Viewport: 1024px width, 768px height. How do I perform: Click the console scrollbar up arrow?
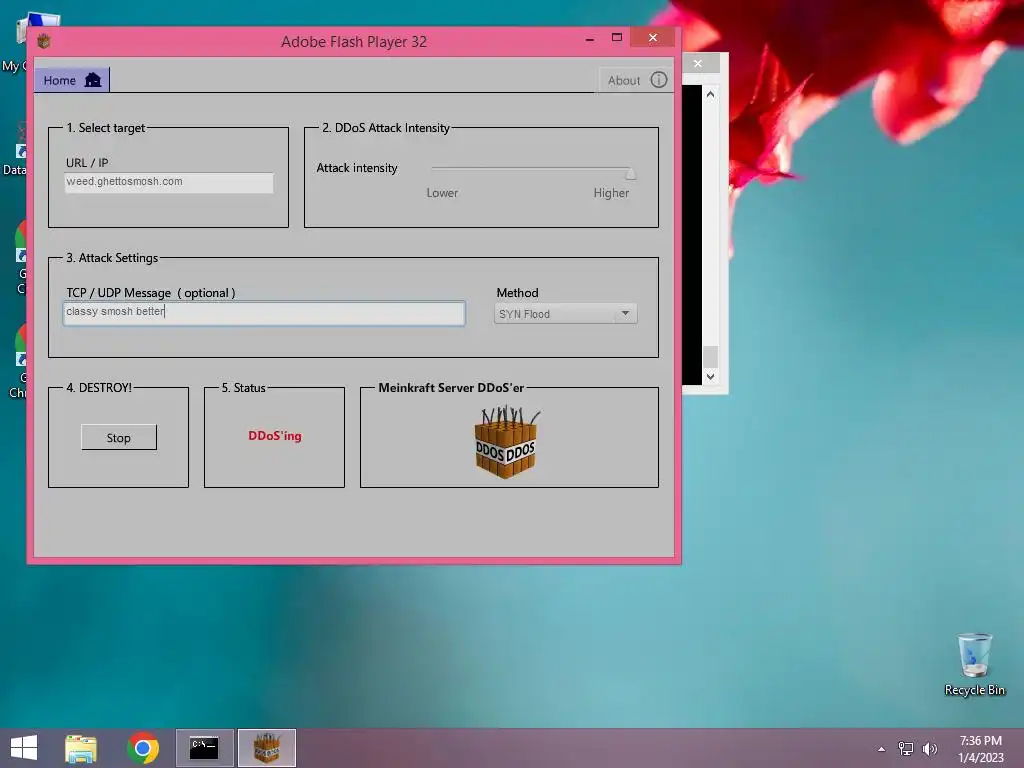(x=711, y=94)
